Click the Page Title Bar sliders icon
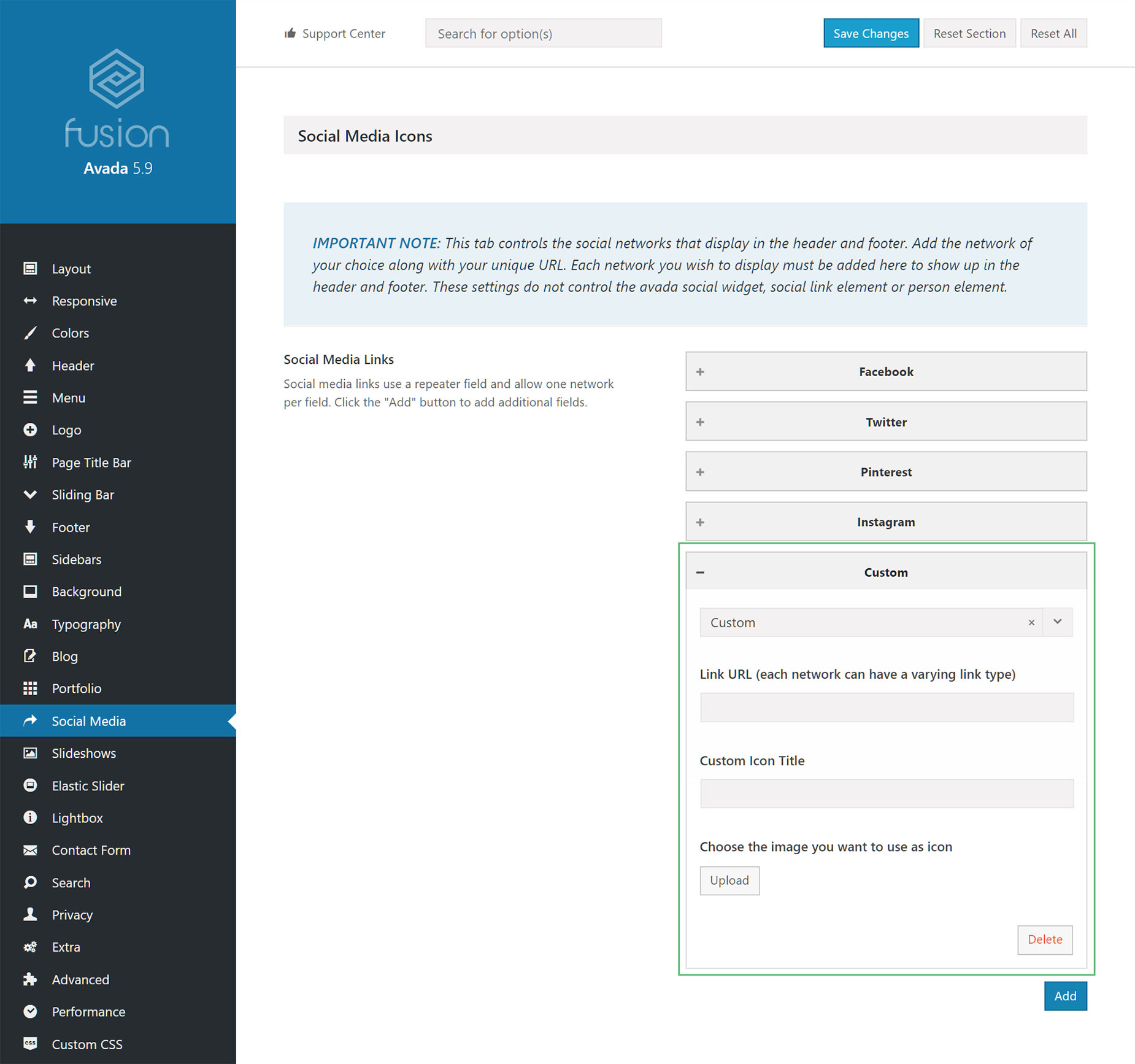 click(x=30, y=462)
